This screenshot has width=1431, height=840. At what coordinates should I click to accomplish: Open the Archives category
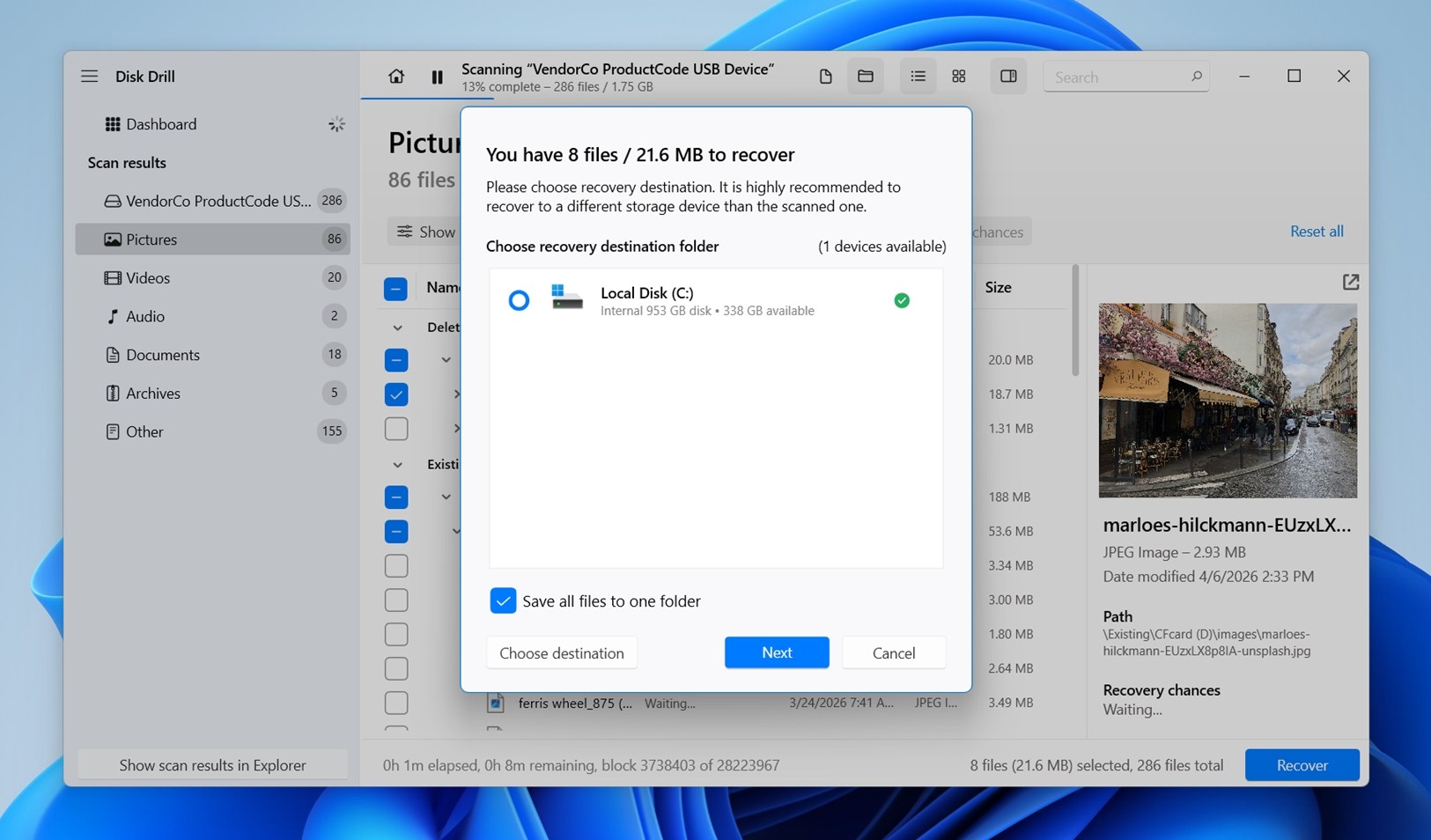pos(213,394)
